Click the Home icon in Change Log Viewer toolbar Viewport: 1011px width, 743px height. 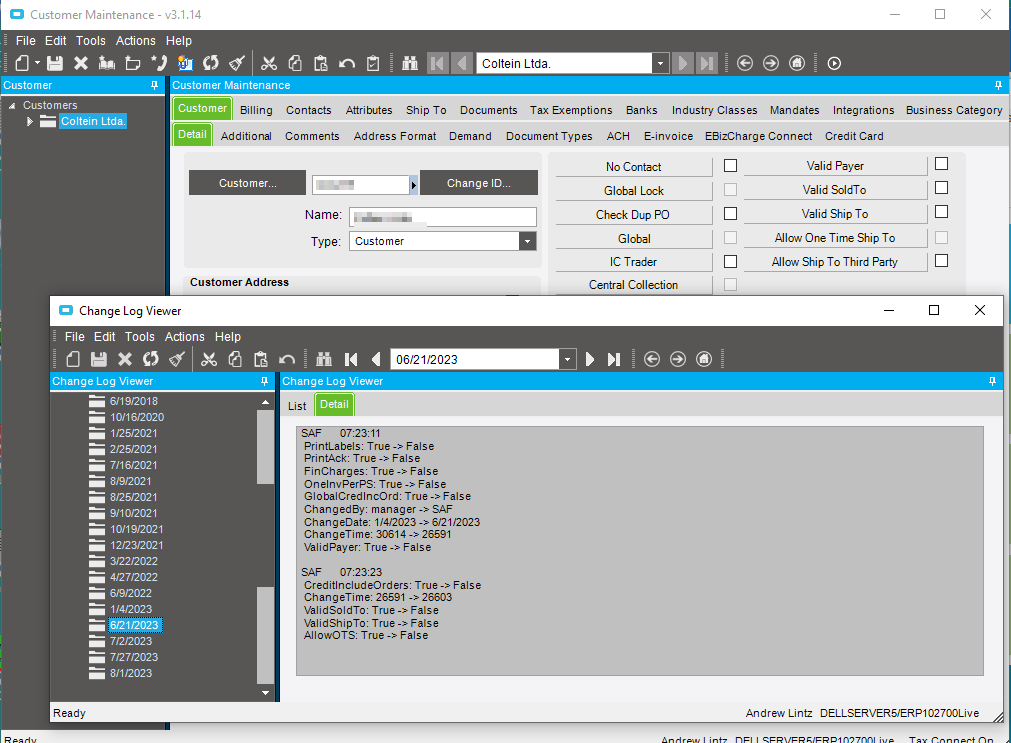[x=704, y=359]
